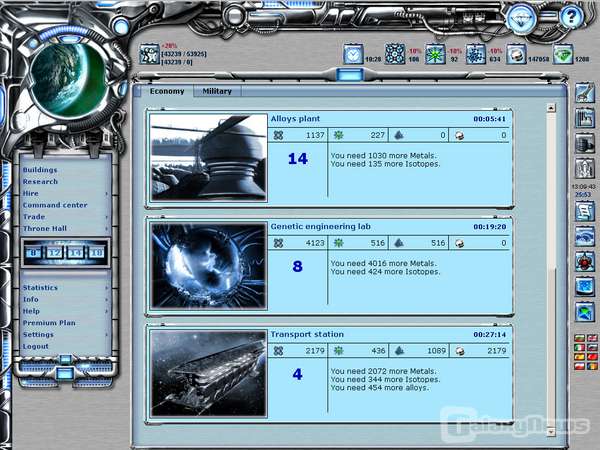Viewport: 600px width, 450px height.
Task: Expand the Statistics submenu arrow
Action: click(106, 288)
